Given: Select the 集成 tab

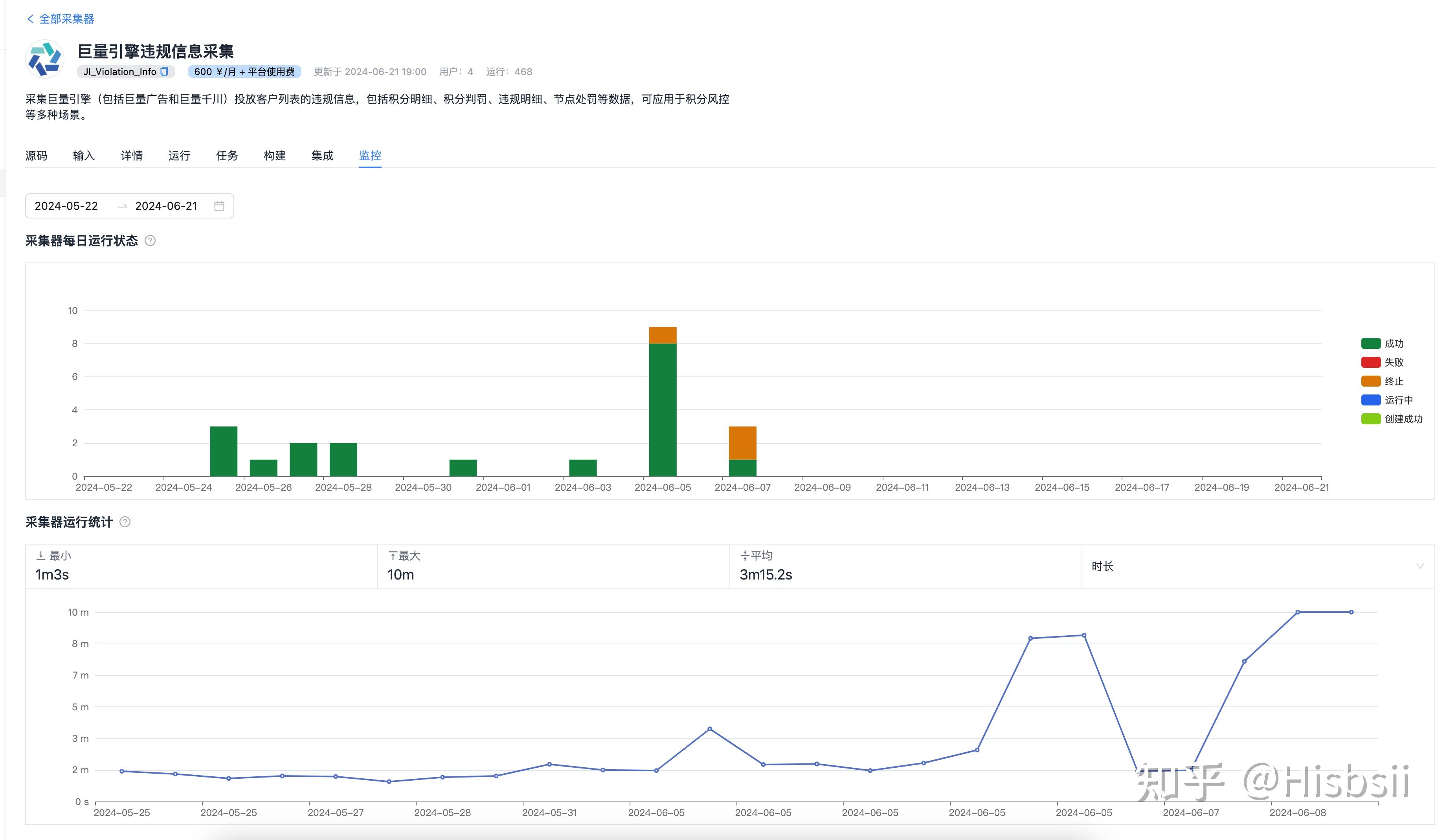Looking at the screenshot, I should click(322, 156).
